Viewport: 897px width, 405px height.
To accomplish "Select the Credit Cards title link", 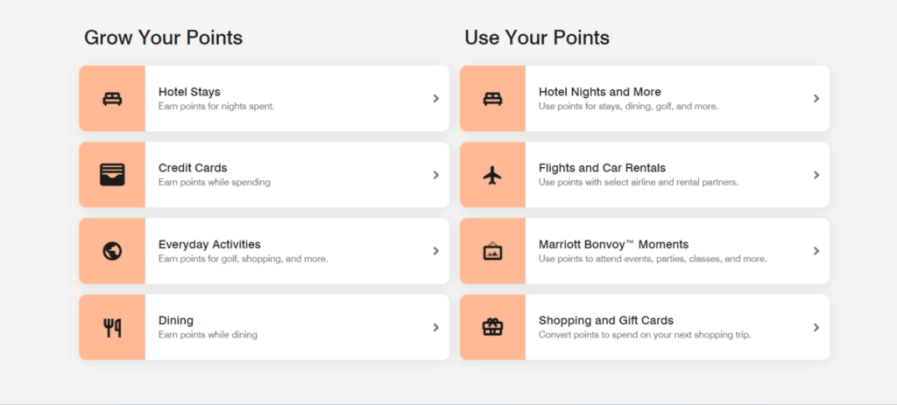I will (x=192, y=168).
